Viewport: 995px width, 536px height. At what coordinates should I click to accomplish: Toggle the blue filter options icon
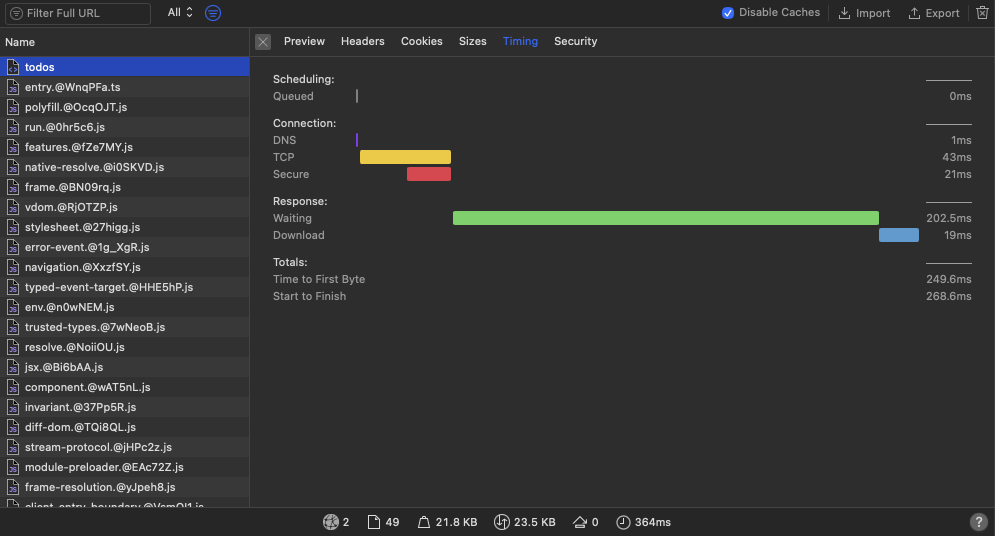213,13
